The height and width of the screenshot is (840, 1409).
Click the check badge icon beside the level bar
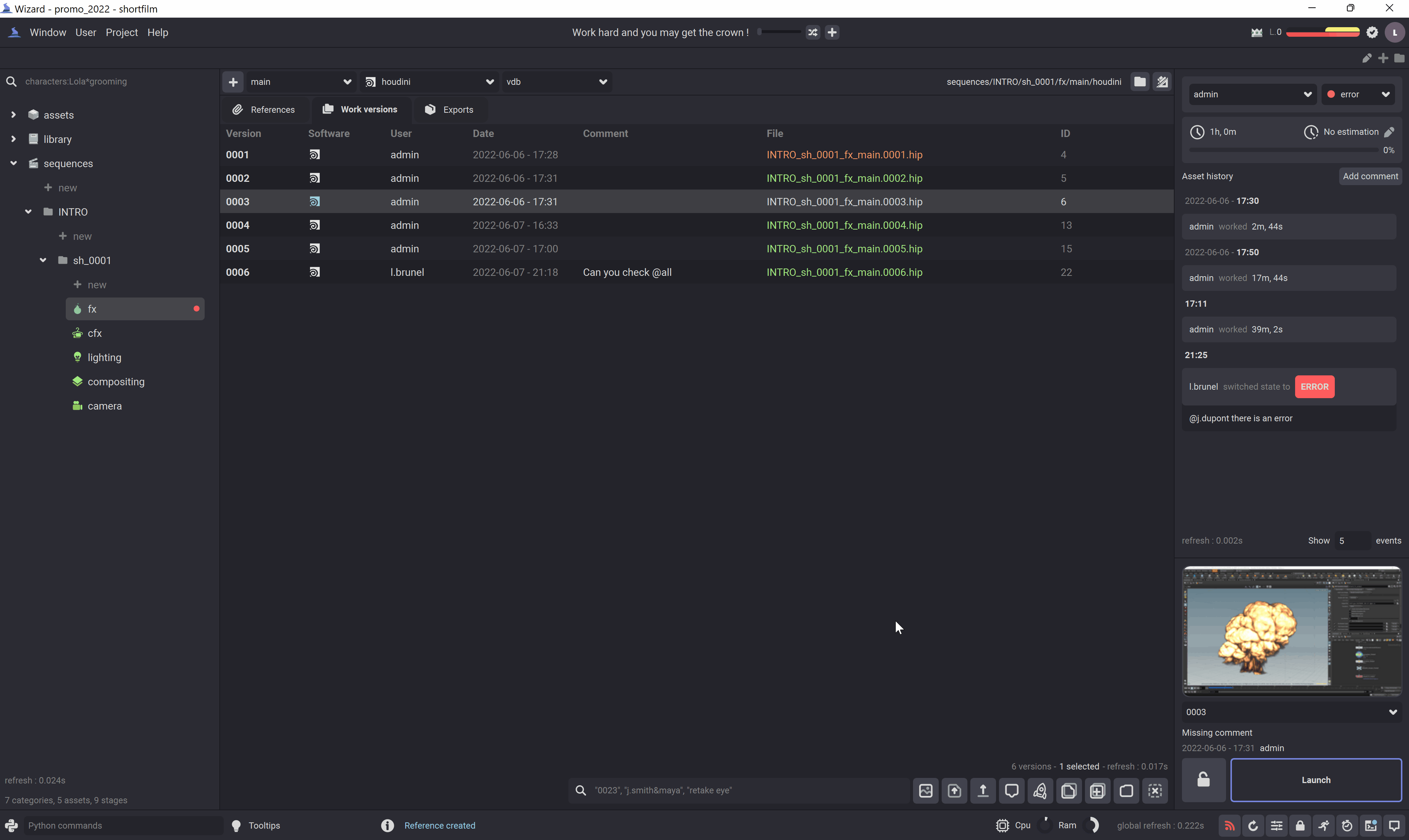pyautogui.click(x=1372, y=32)
